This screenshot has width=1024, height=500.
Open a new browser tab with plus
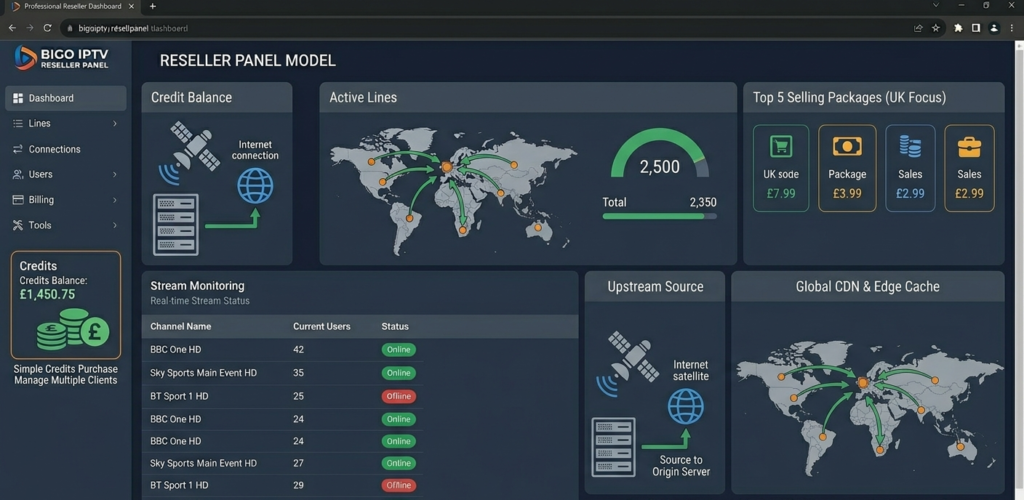pyautogui.click(x=153, y=6)
